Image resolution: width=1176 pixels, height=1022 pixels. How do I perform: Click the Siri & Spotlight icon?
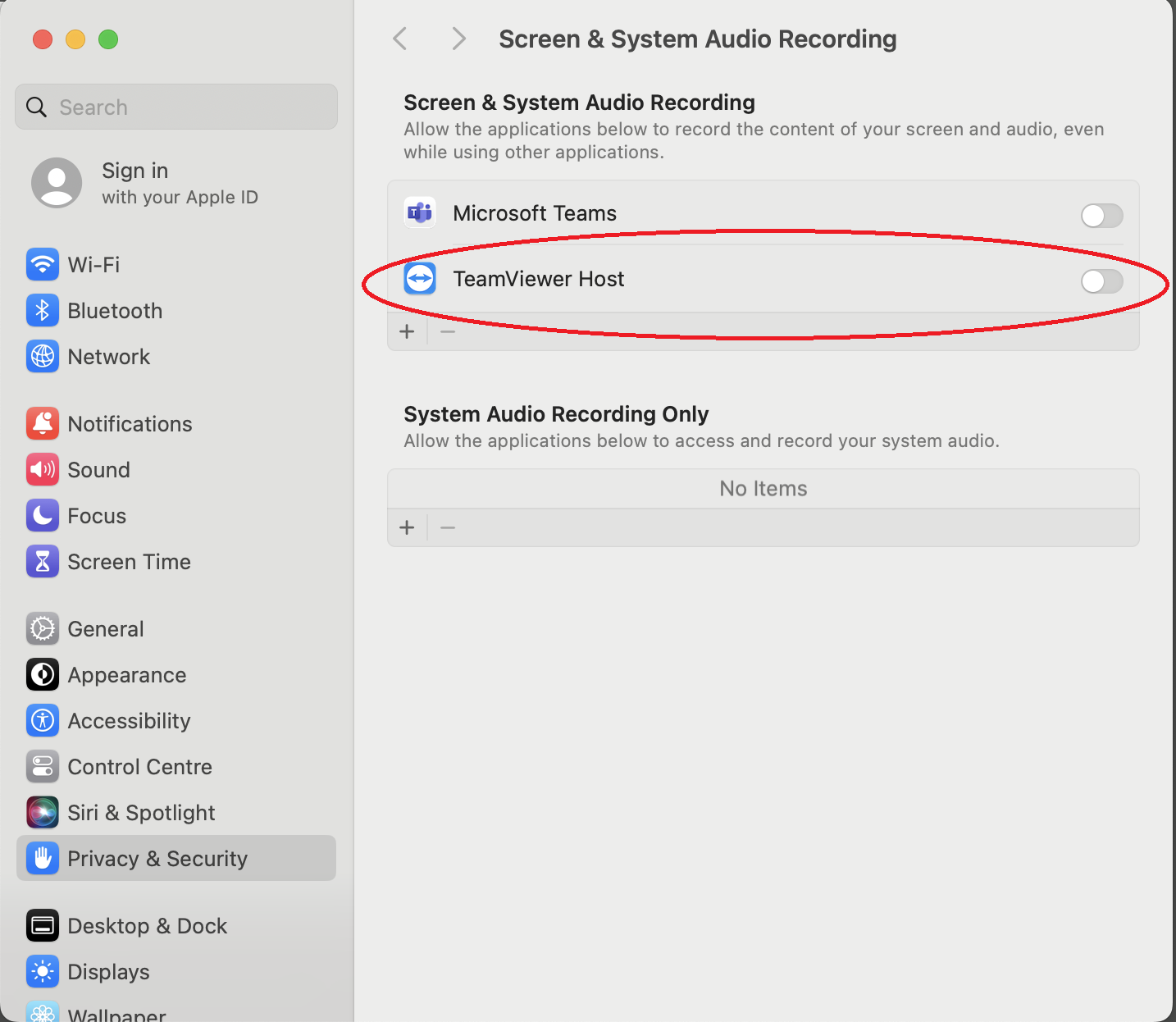point(43,812)
